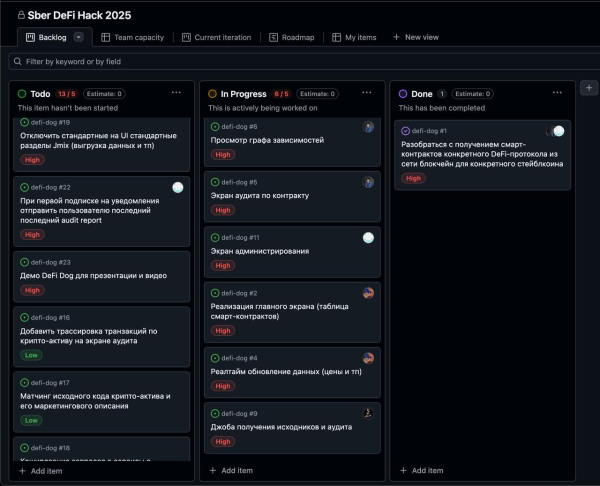
Task: Click open issue icon of defi-dog #17
Action: click(x=24, y=383)
